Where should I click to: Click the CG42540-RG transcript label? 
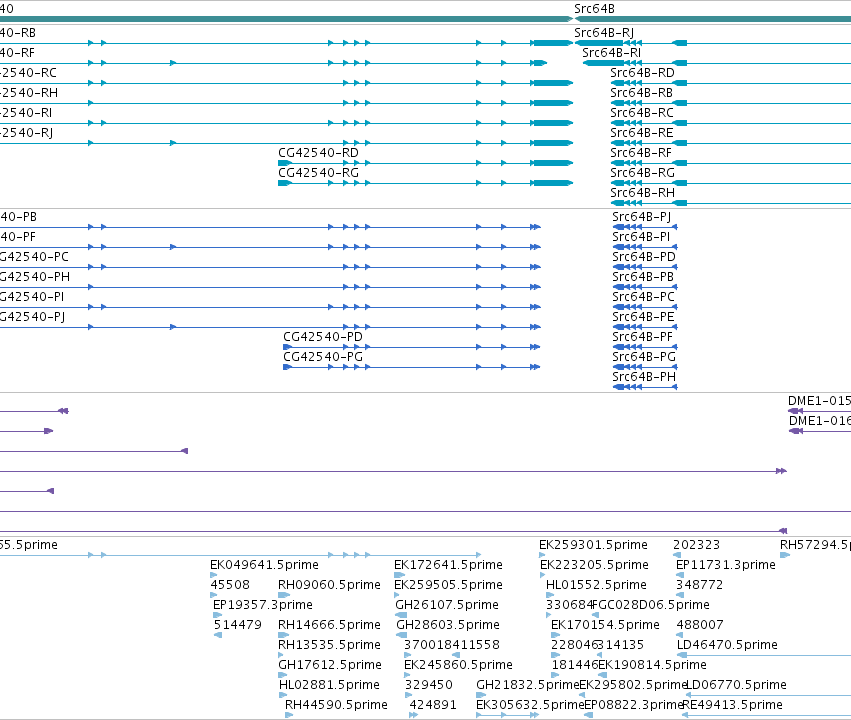coord(319,173)
